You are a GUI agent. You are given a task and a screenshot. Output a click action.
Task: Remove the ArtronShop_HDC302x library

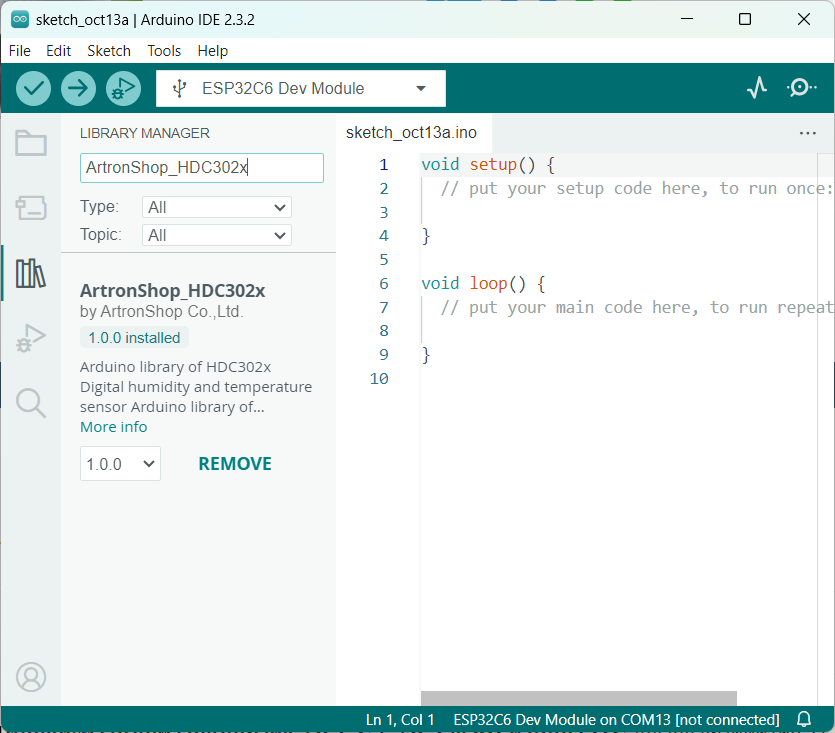click(235, 464)
